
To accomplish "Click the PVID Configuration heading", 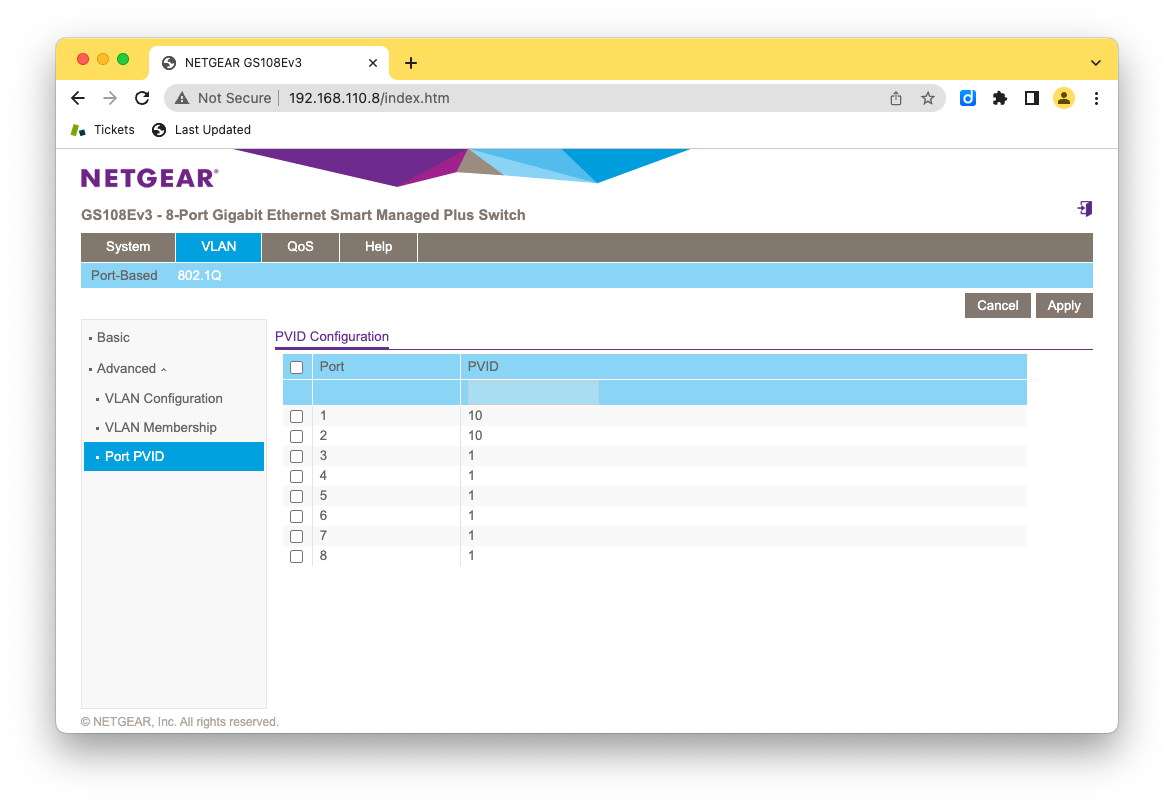I will [332, 337].
